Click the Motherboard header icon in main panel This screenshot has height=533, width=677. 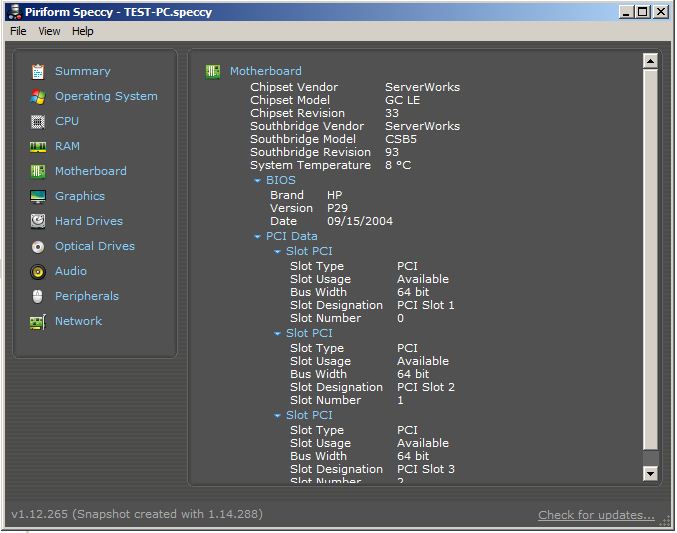point(212,72)
